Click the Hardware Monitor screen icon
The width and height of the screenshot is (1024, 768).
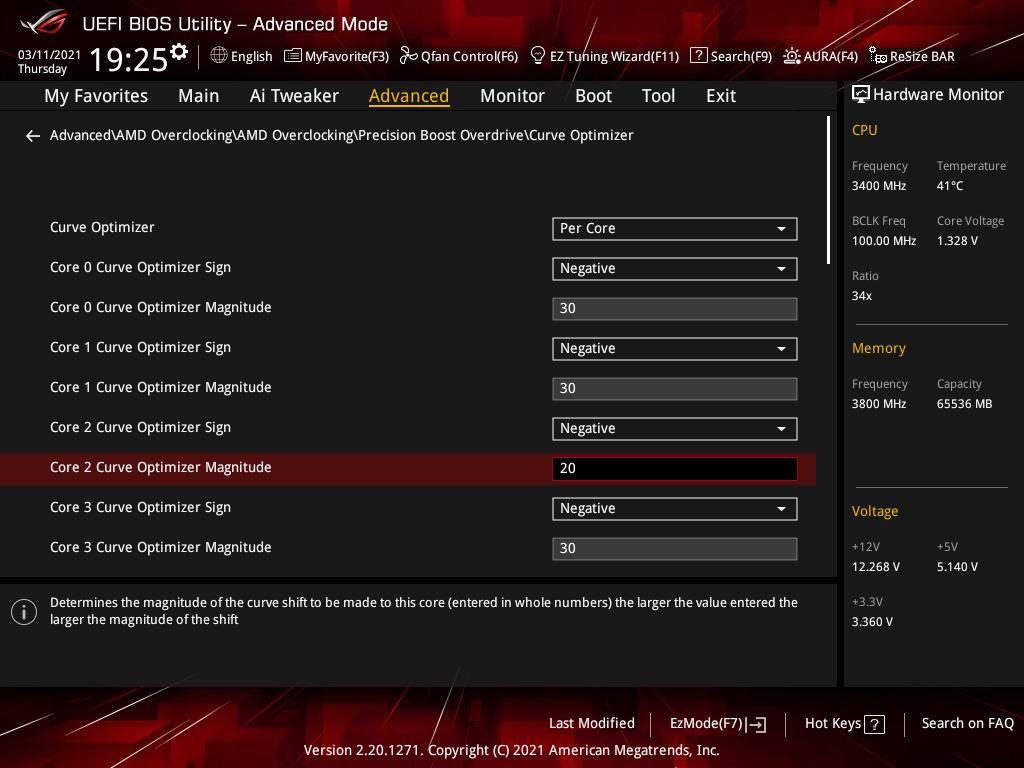pos(861,95)
